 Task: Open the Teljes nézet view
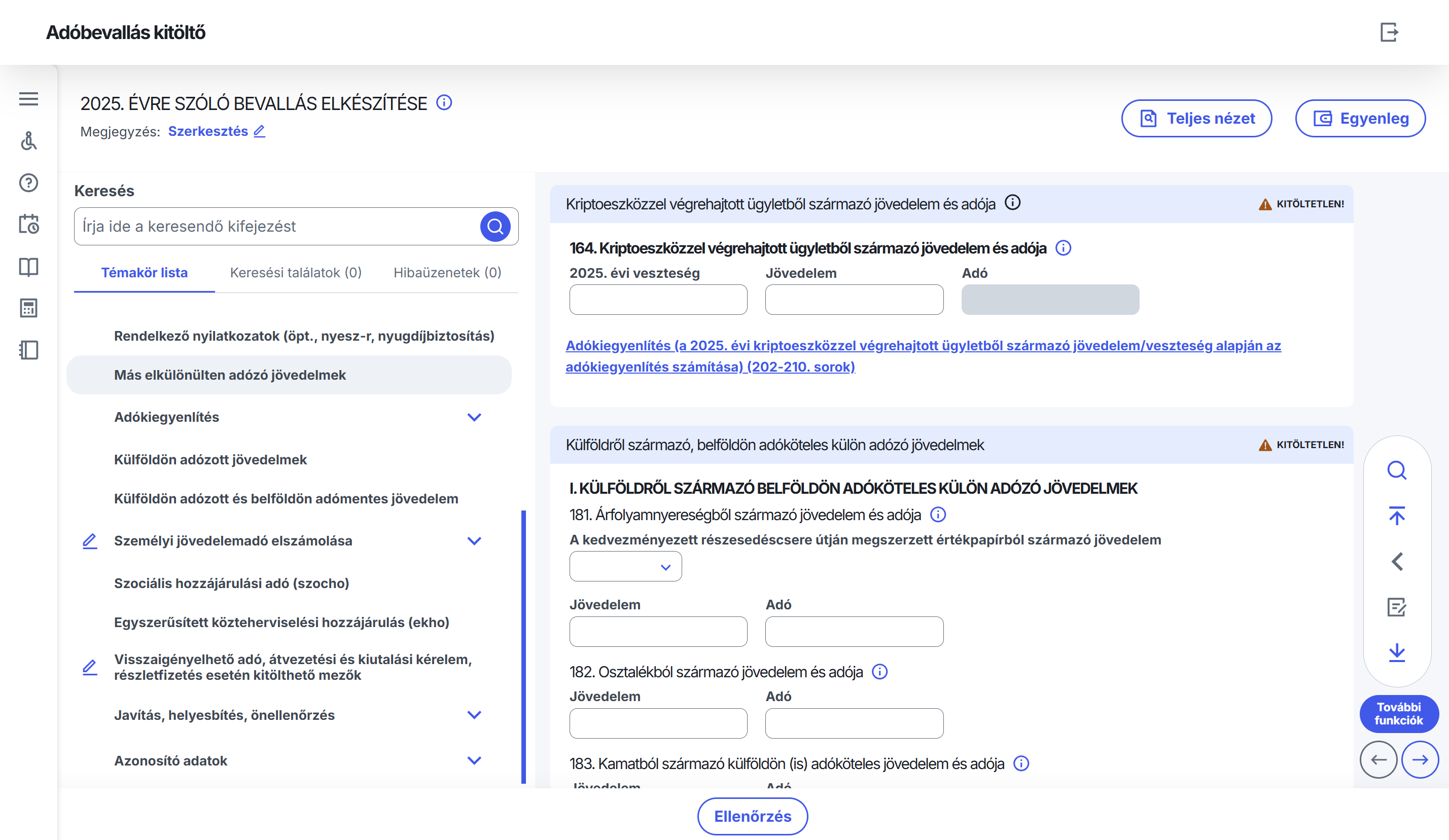[x=1196, y=118]
